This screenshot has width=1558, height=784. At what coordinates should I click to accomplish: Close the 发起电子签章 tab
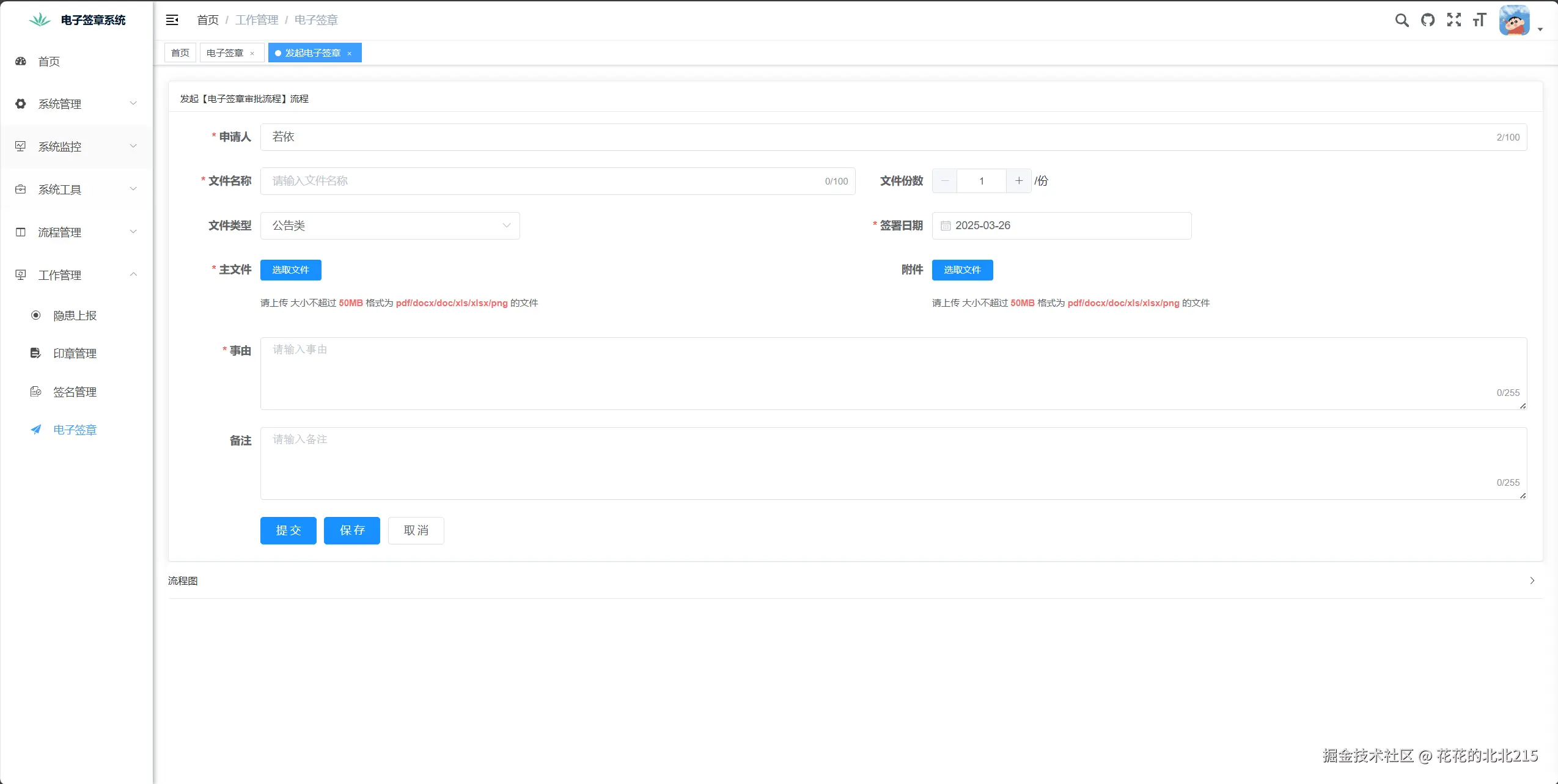tap(350, 54)
